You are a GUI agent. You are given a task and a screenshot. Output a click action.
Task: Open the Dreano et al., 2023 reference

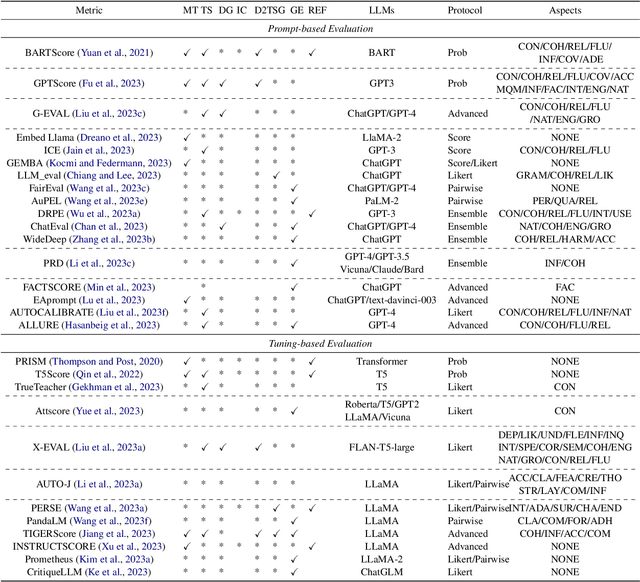(x=120, y=138)
